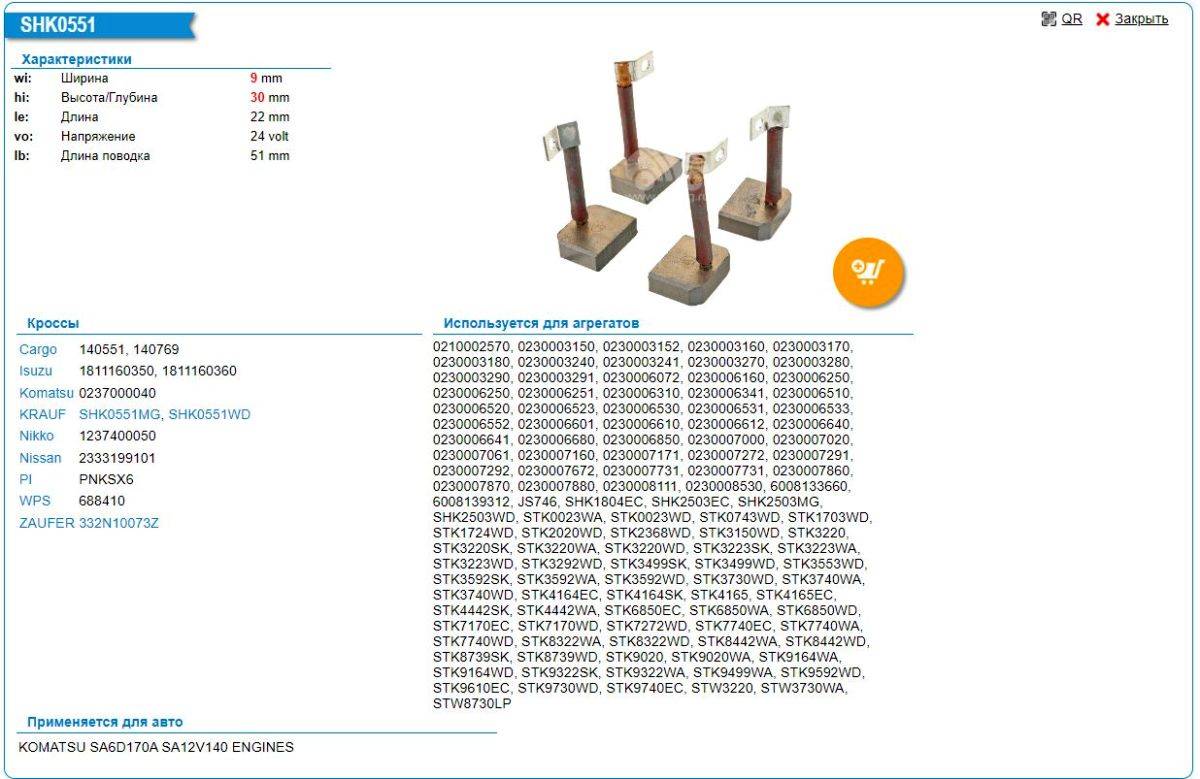
Task: Click the brush set product image
Action: (668, 178)
